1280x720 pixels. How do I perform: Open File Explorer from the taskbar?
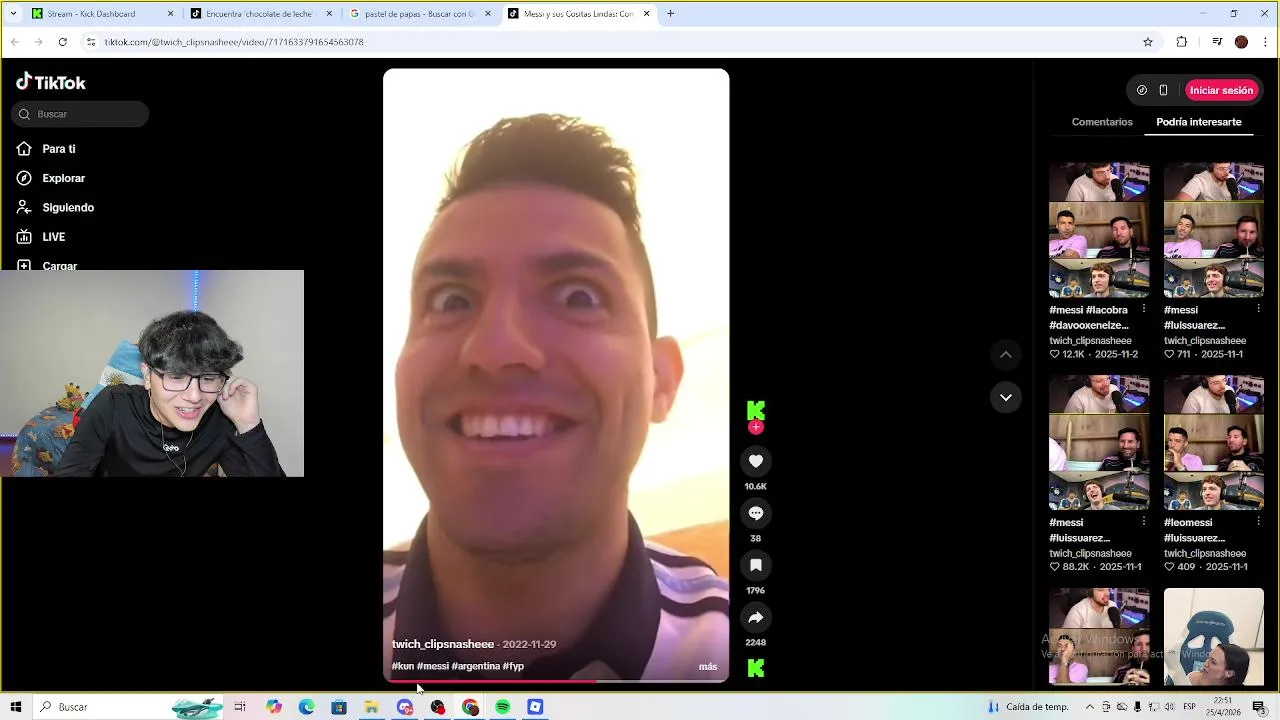(x=372, y=707)
